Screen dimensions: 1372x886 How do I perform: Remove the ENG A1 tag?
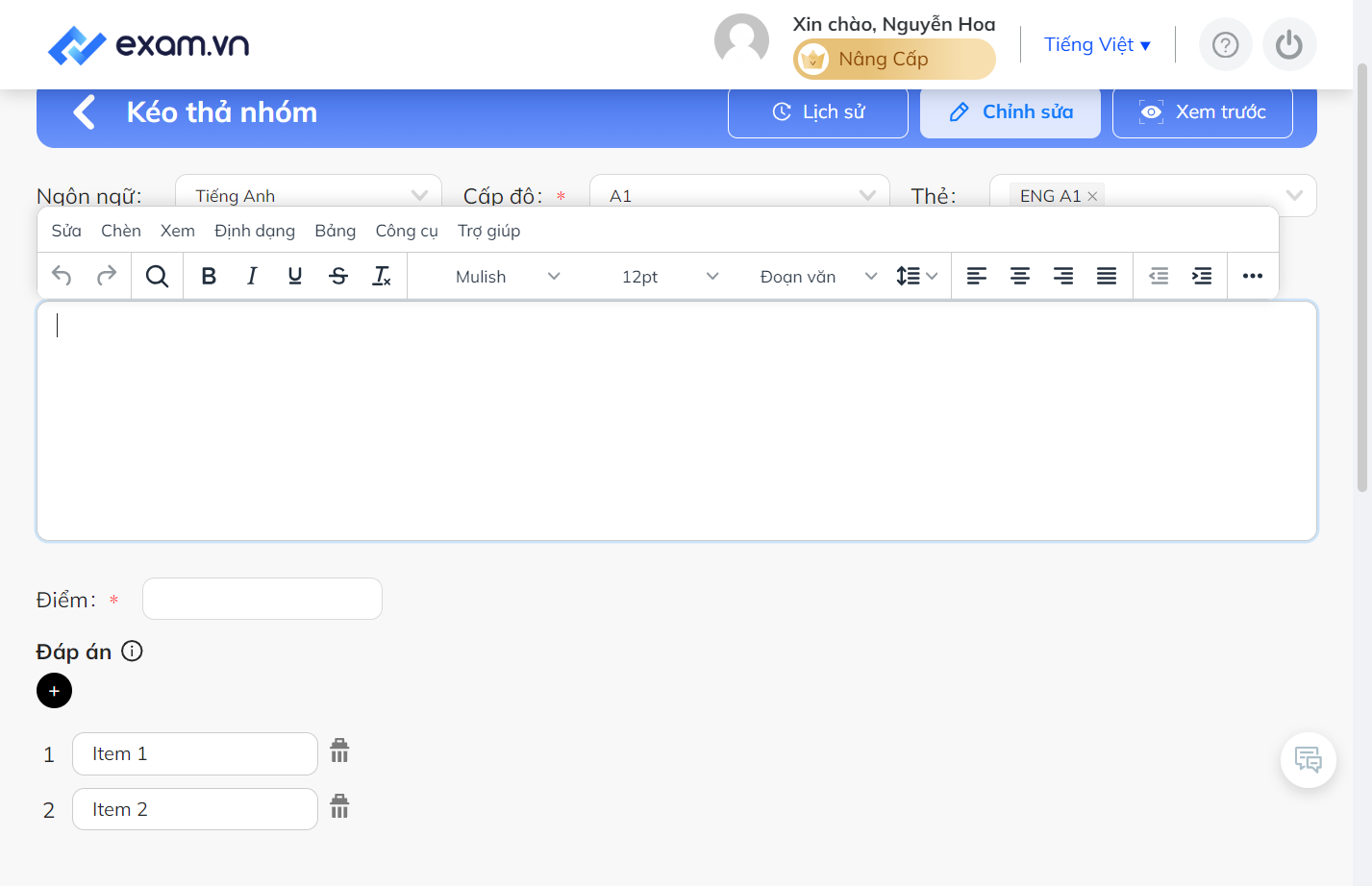[1092, 196]
